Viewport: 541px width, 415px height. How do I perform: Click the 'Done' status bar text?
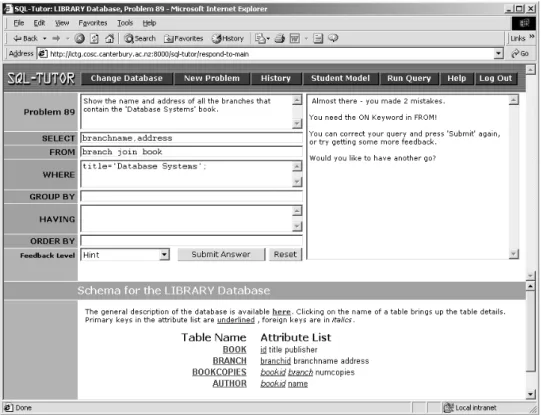[x=23, y=408]
